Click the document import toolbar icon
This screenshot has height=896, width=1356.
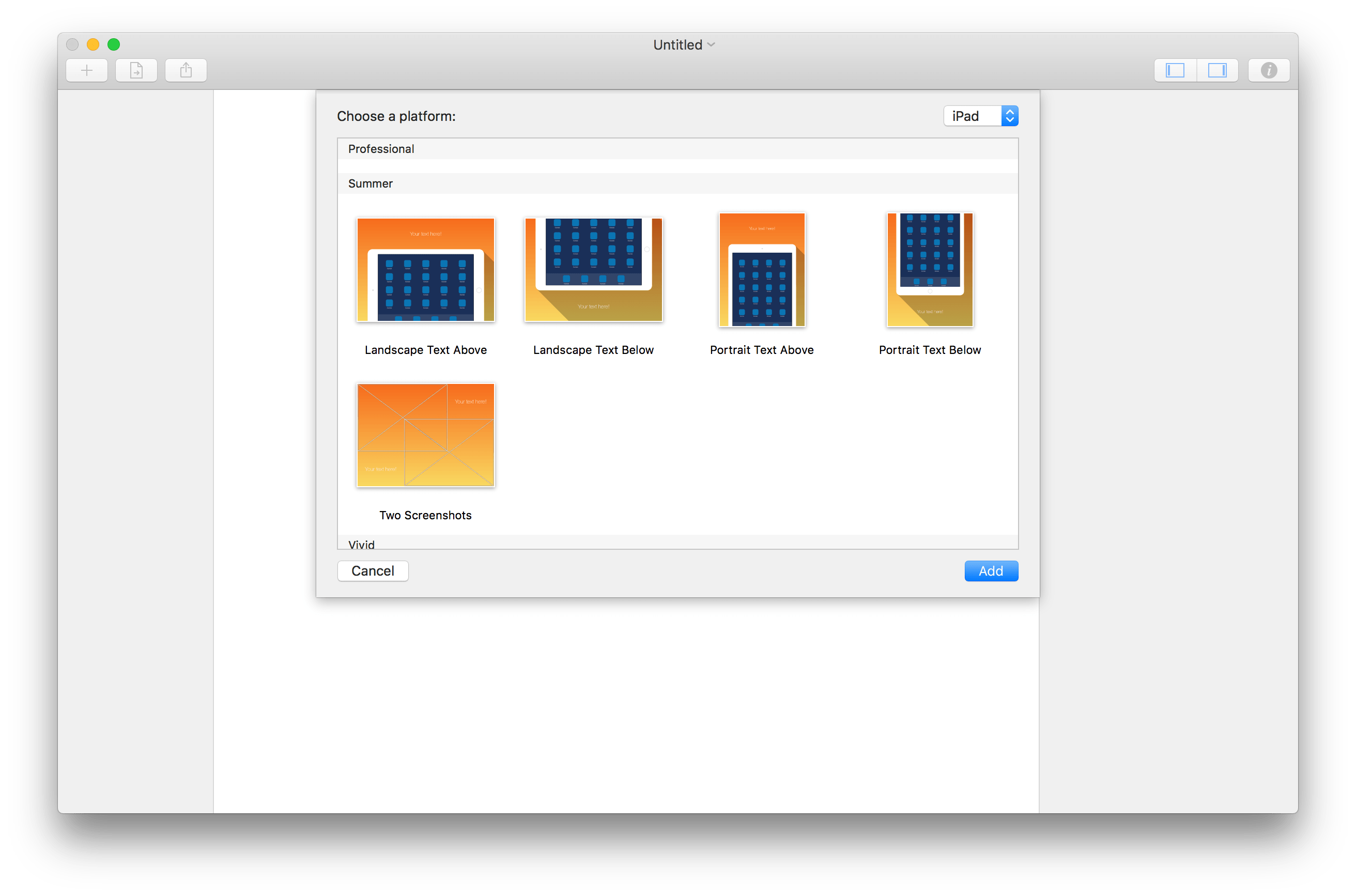(136, 70)
